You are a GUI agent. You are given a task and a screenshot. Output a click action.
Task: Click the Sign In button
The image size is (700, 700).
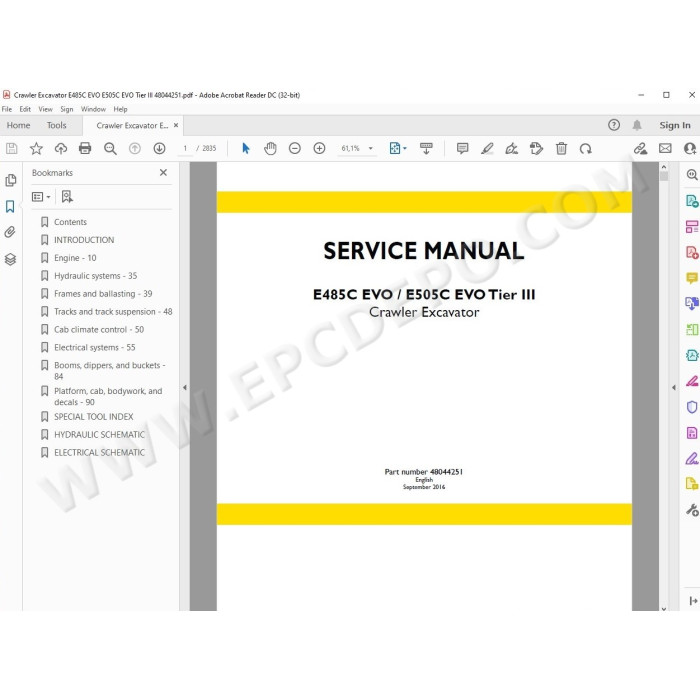tap(675, 125)
